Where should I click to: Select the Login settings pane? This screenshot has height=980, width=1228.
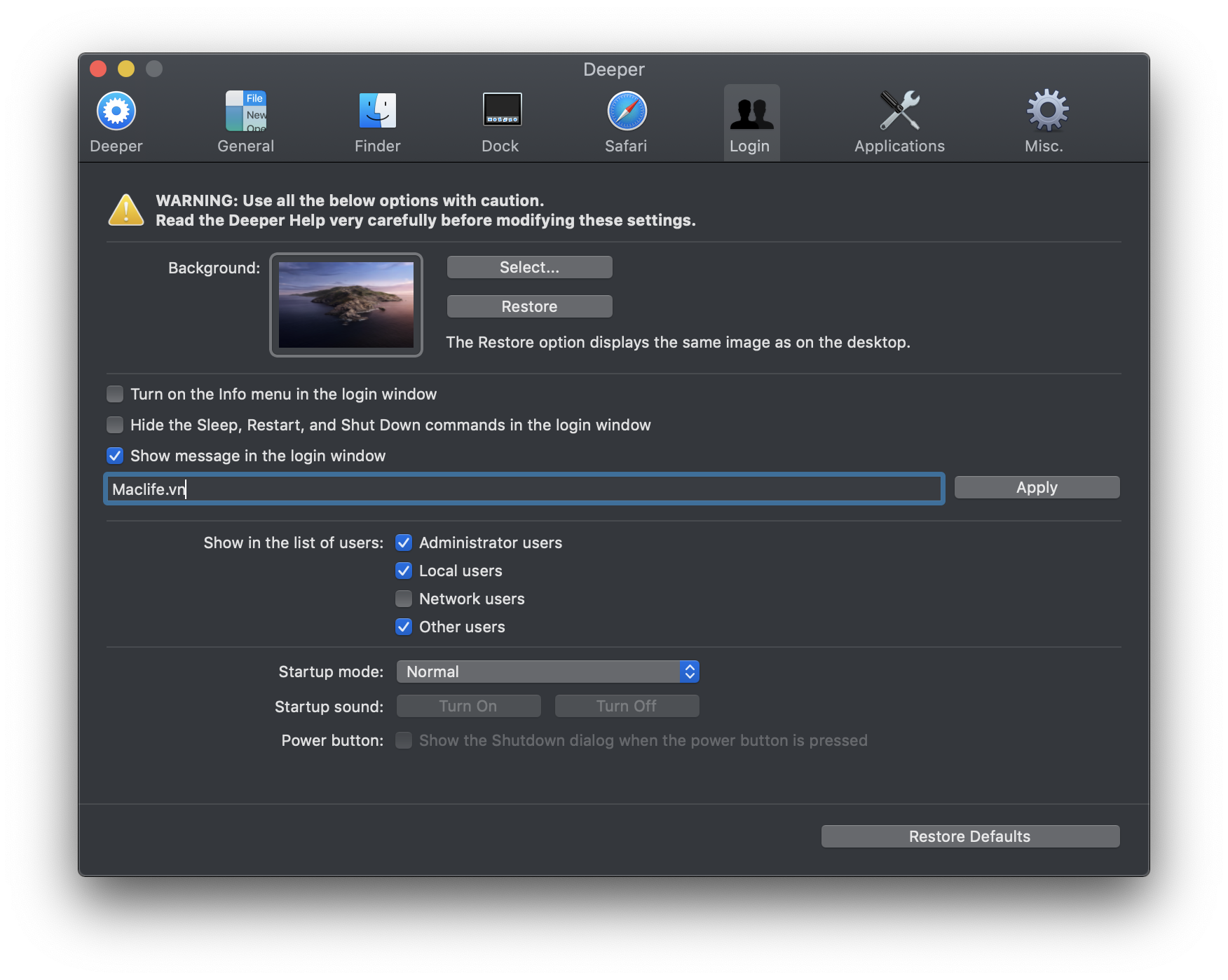(x=750, y=121)
